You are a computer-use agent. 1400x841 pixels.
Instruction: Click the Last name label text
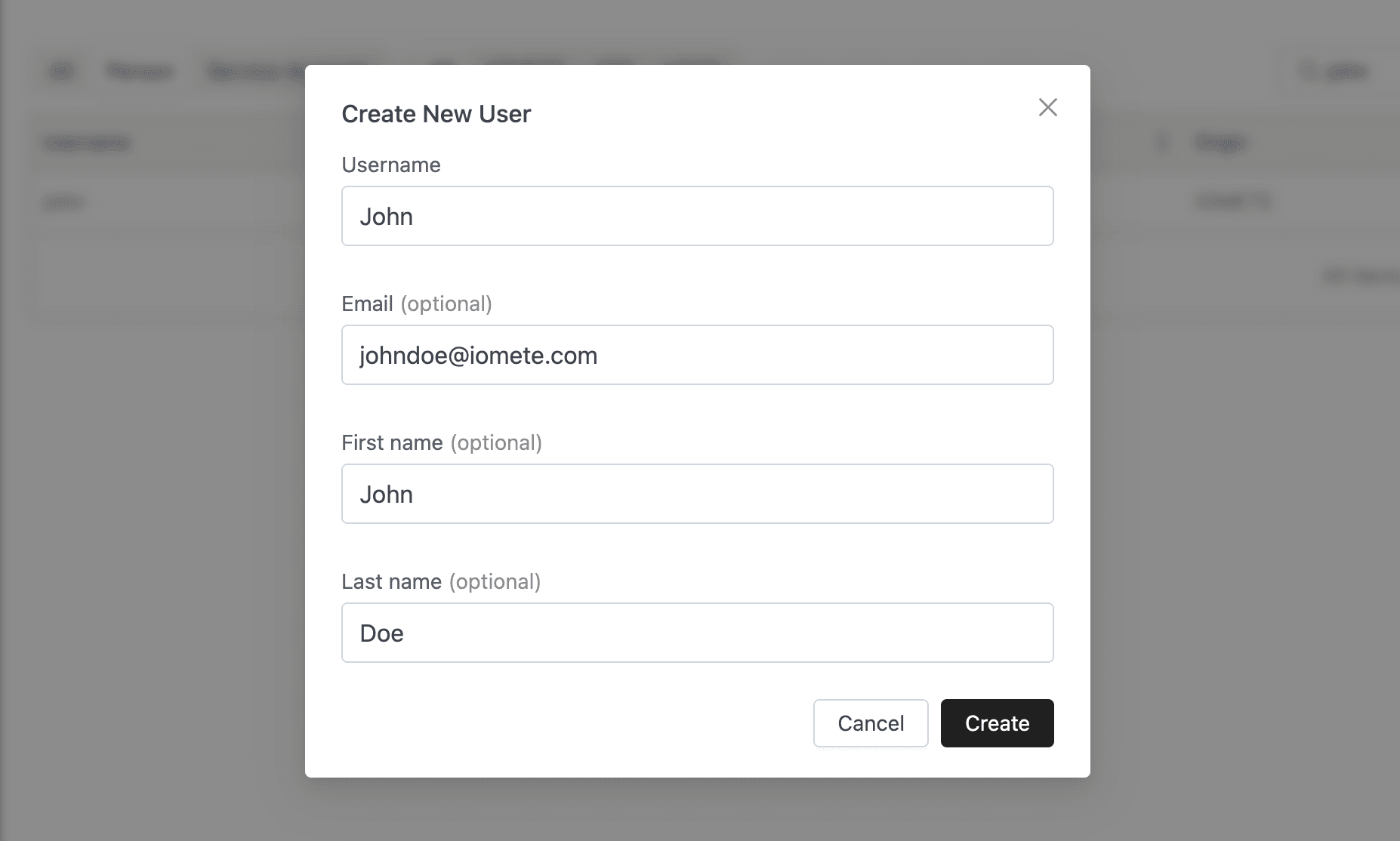pos(391,581)
